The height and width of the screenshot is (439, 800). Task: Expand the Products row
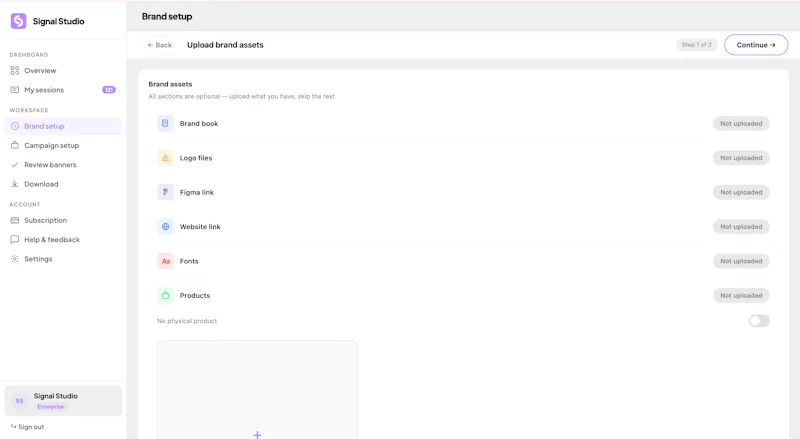click(x=463, y=296)
